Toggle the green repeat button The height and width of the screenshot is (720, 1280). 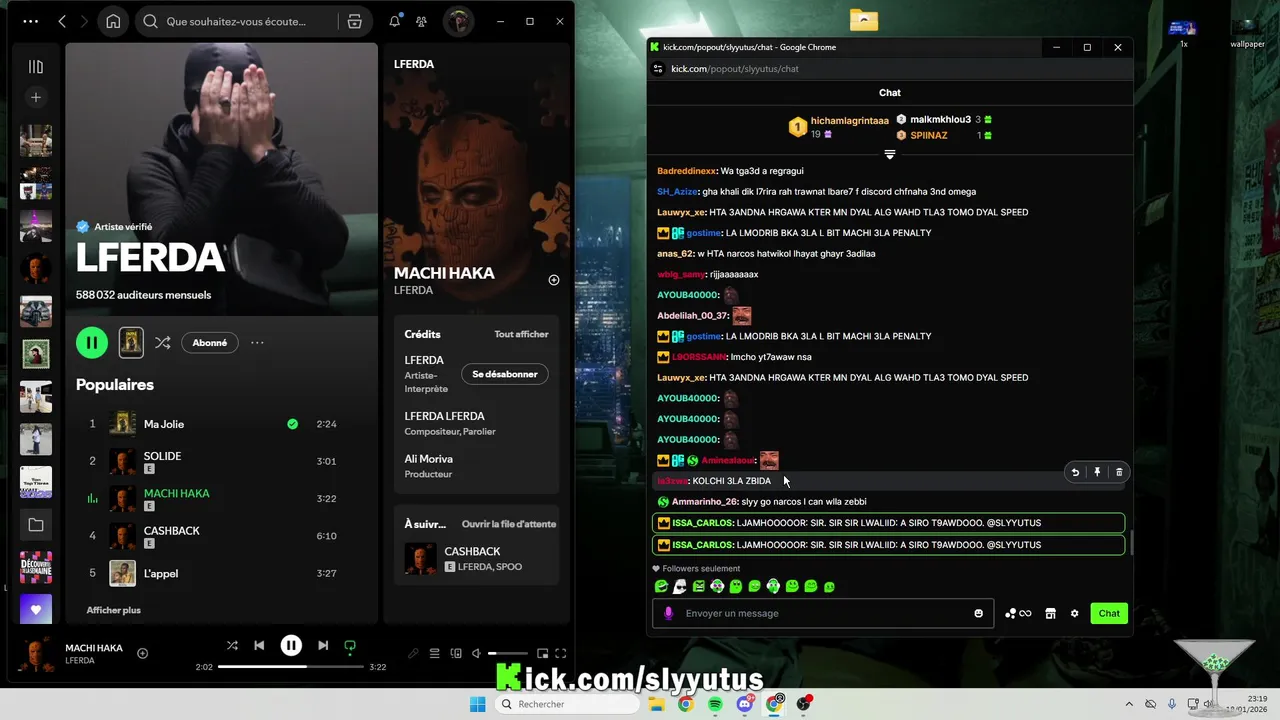tap(350, 646)
